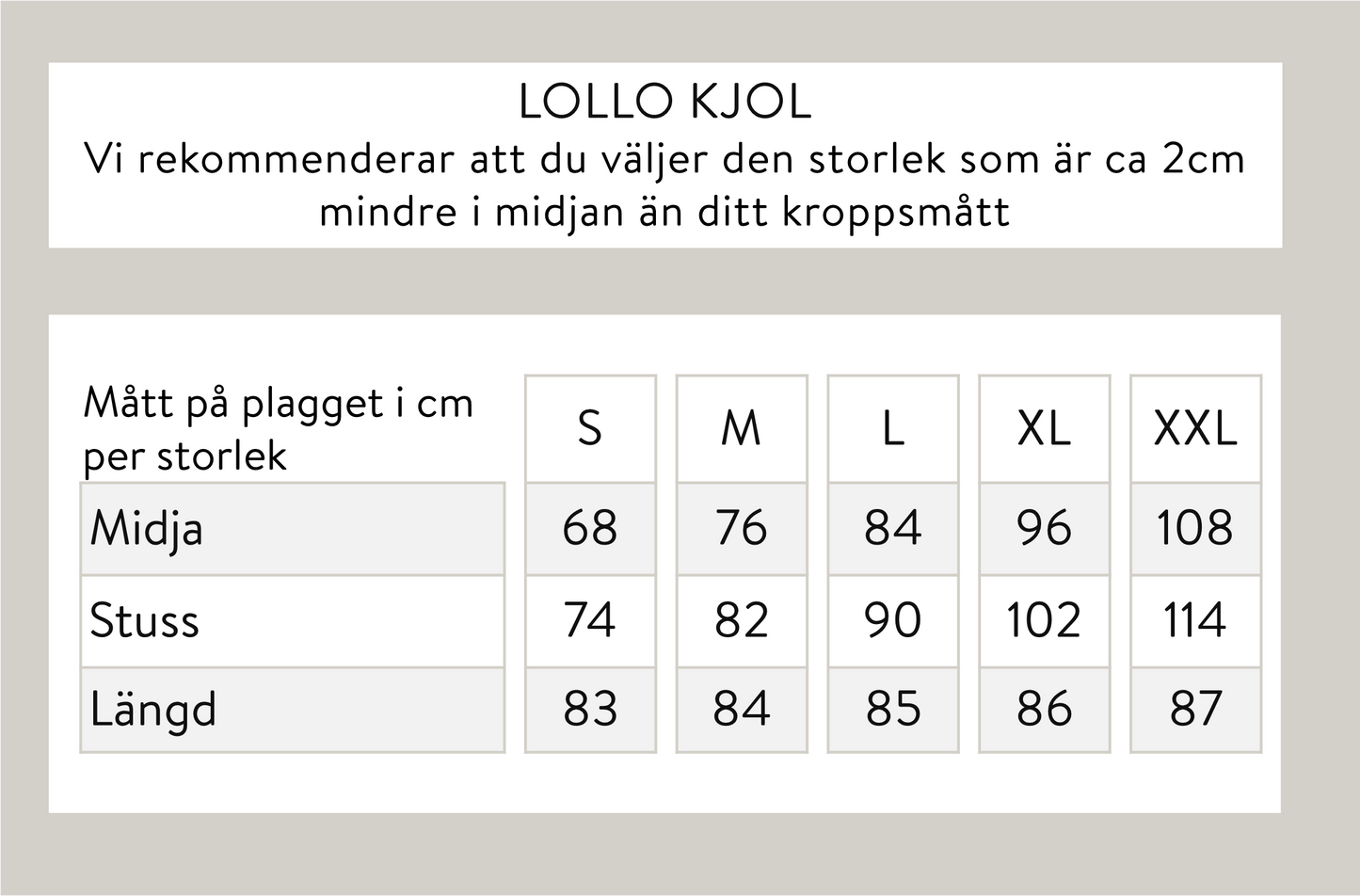This screenshot has width=1360, height=896.
Task: Select the L size column header
Action: point(892,429)
